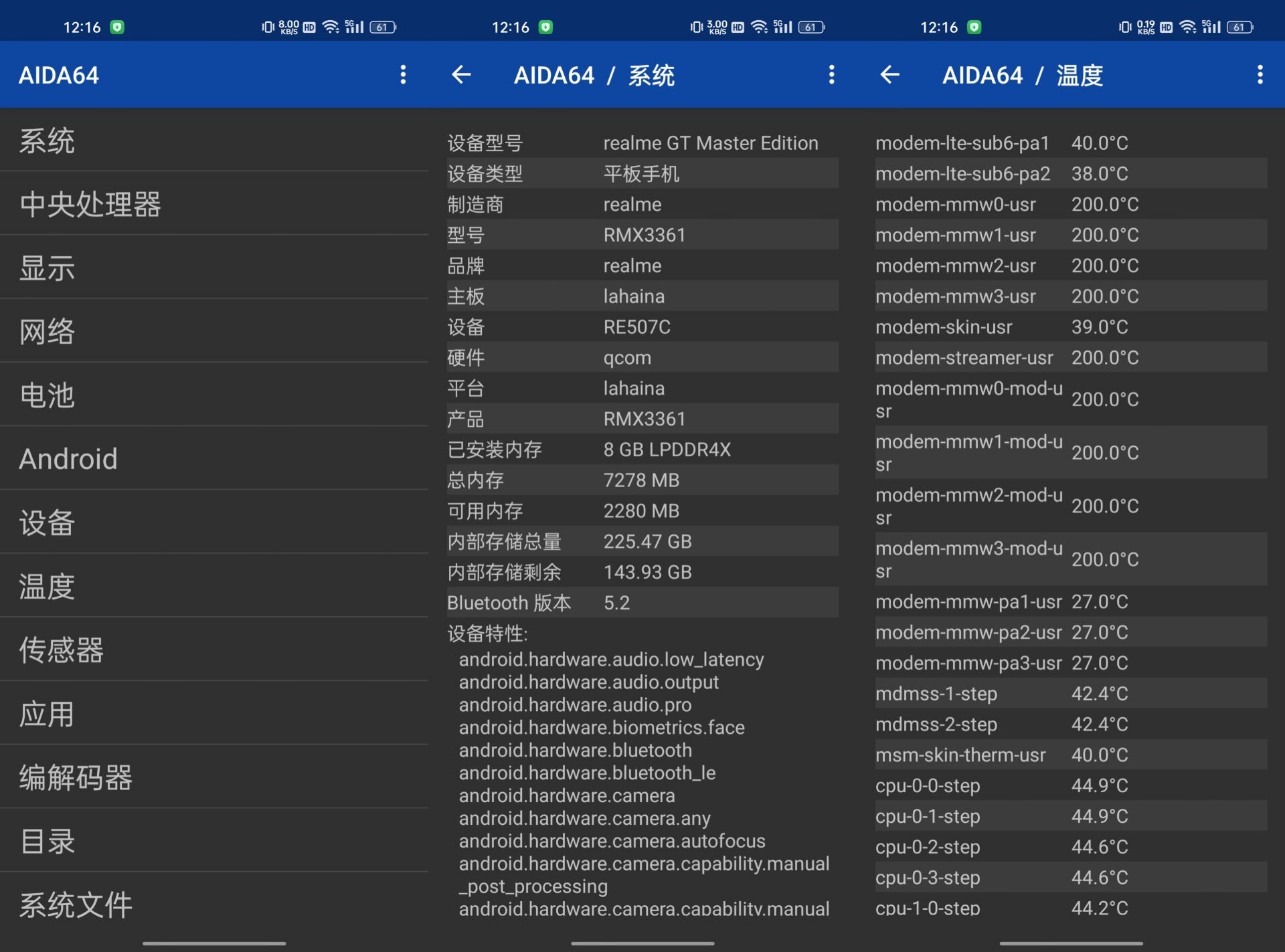
Task: Select msm-skin-therm-usr 40.0°C row
Action: [x=1071, y=755]
